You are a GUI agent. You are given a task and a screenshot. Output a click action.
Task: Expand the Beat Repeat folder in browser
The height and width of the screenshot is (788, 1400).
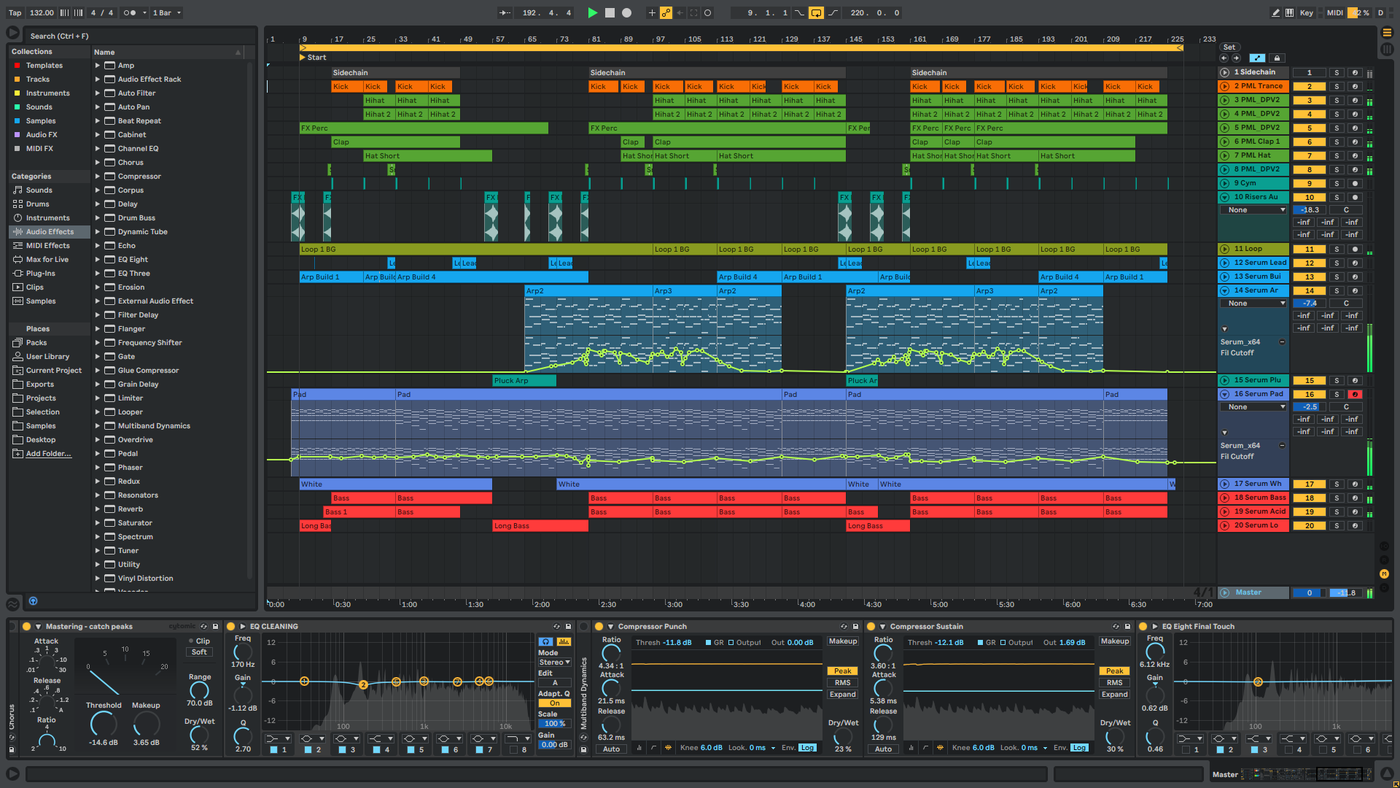click(x=98, y=121)
